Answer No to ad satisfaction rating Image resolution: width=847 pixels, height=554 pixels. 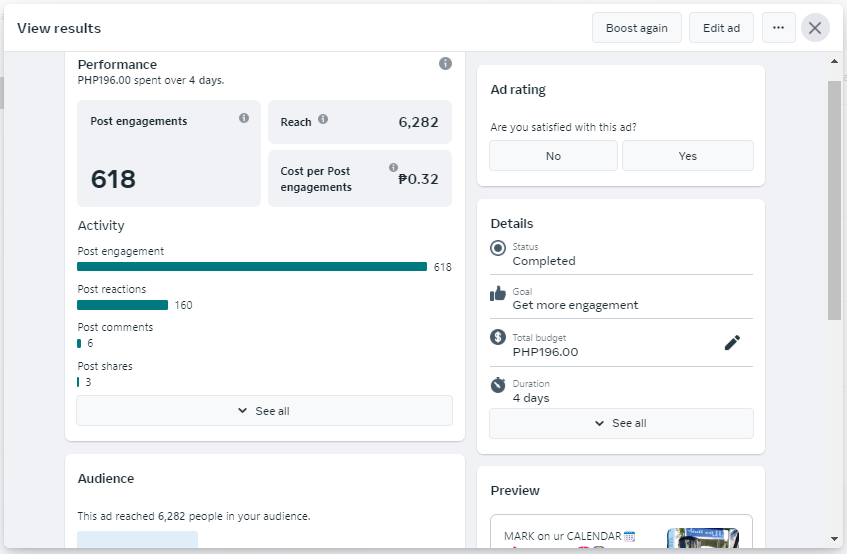553,156
